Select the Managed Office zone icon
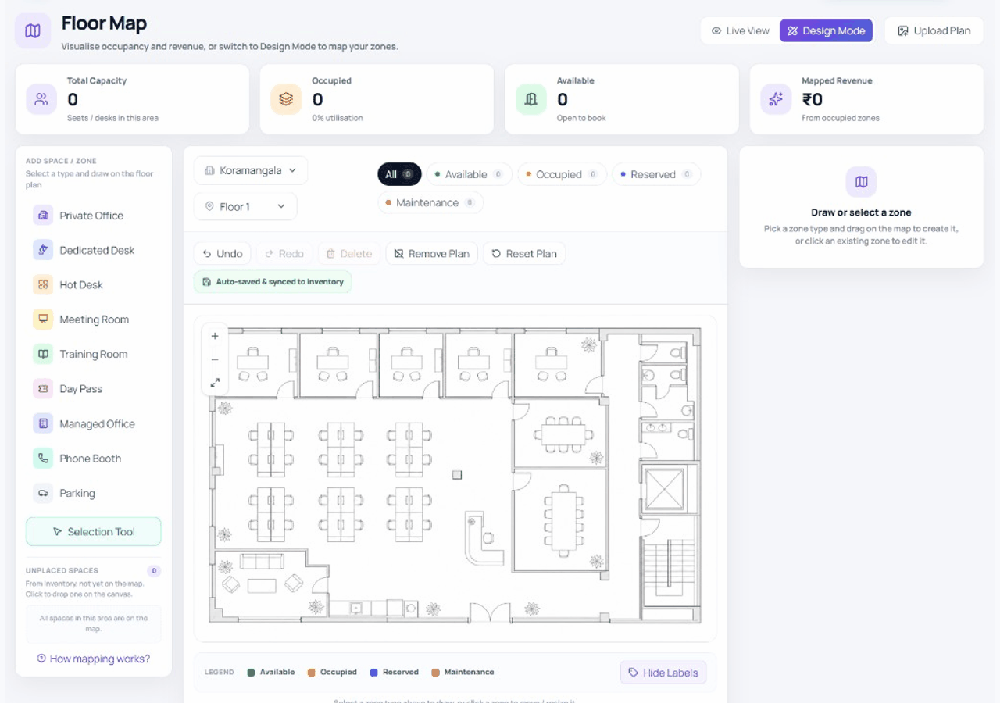Image resolution: width=1000 pixels, height=703 pixels. tap(43, 423)
